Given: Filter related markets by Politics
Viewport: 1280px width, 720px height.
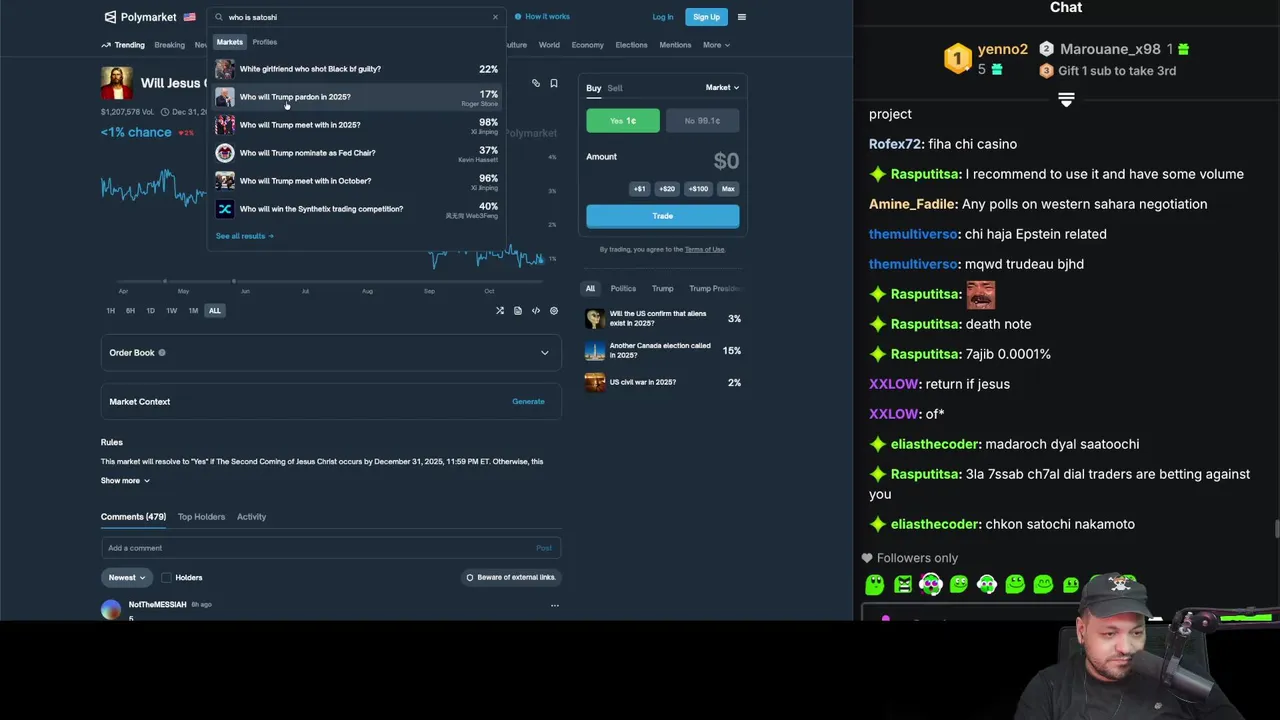Looking at the screenshot, I should (x=623, y=289).
